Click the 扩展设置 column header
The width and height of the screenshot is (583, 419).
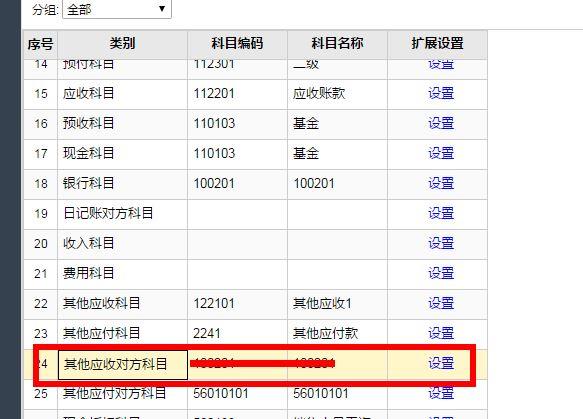pos(437,44)
